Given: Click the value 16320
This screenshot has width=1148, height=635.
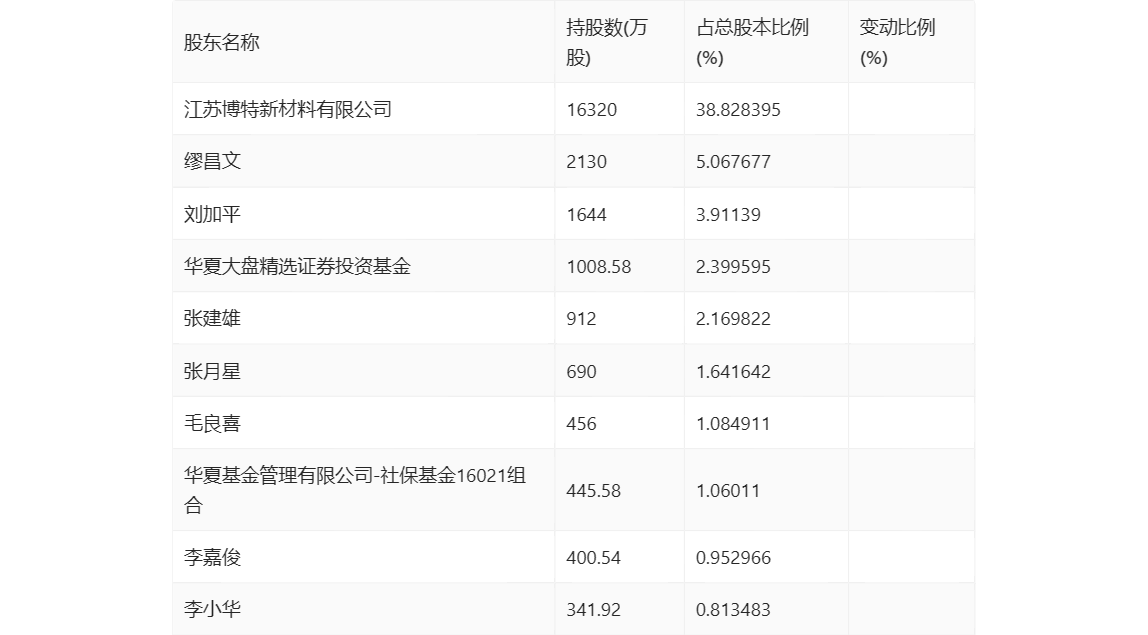Looking at the screenshot, I should point(592,110).
